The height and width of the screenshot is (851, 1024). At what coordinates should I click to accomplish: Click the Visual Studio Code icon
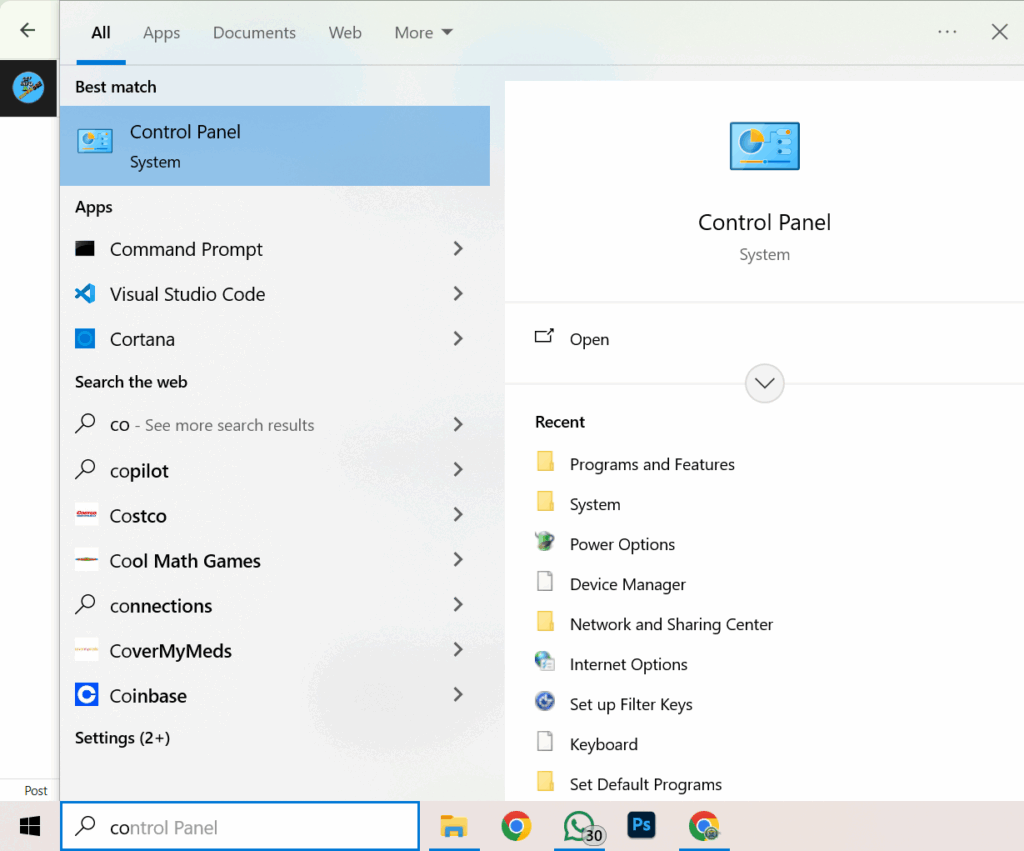pyautogui.click(x=85, y=294)
